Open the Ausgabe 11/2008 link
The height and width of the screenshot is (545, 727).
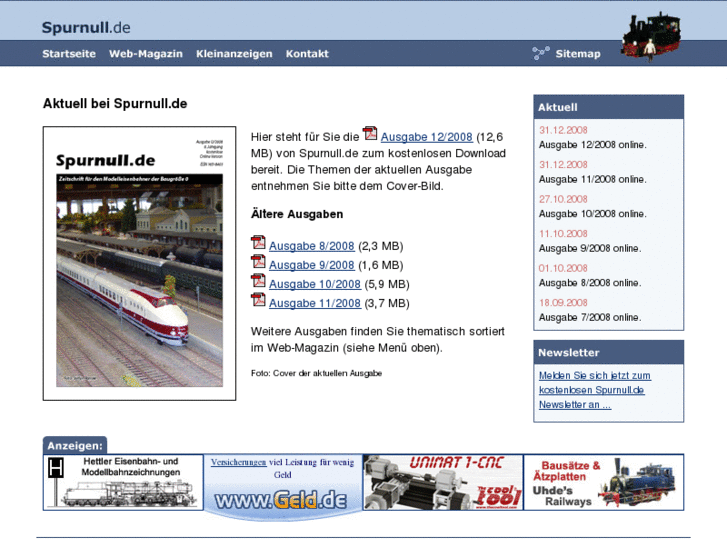(315, 303)
